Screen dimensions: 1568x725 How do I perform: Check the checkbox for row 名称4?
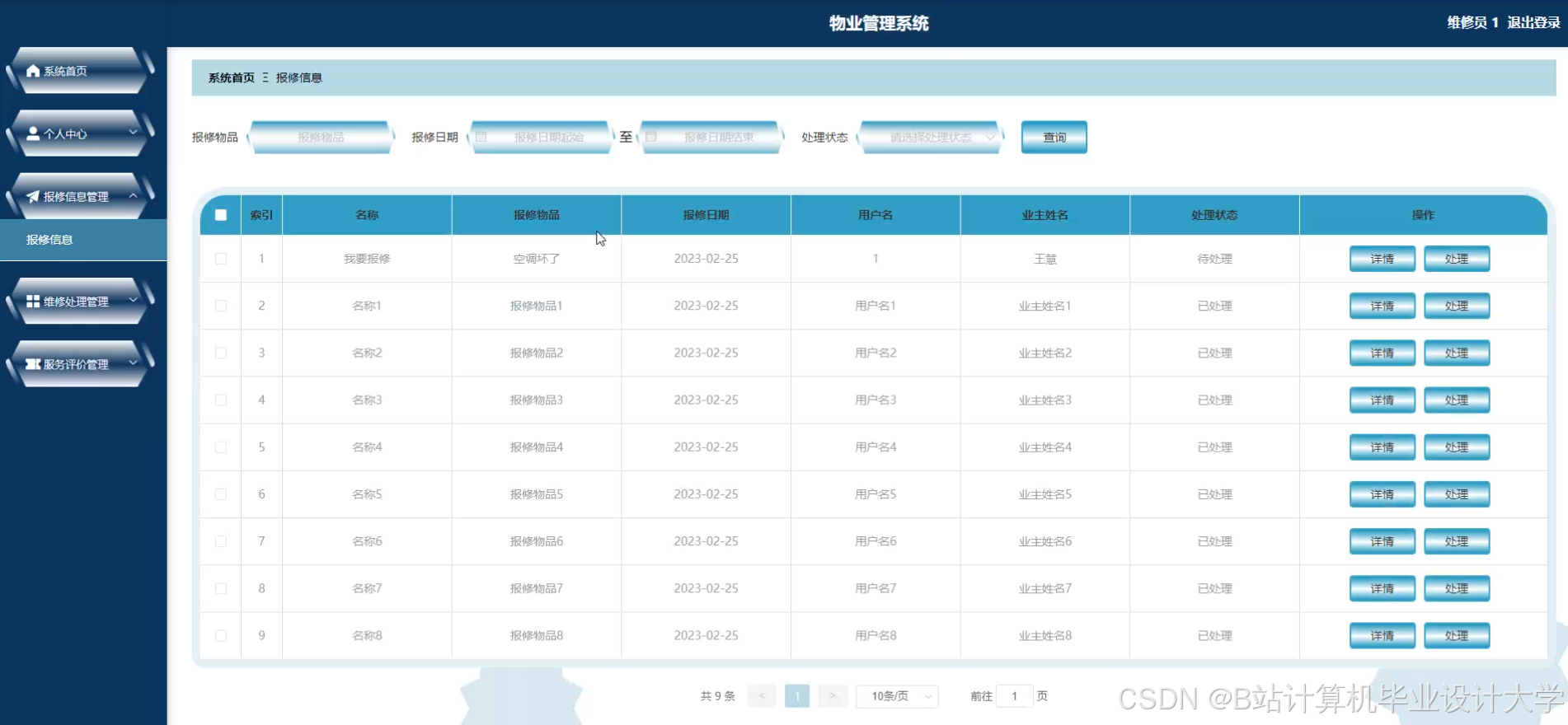[221, 447]
